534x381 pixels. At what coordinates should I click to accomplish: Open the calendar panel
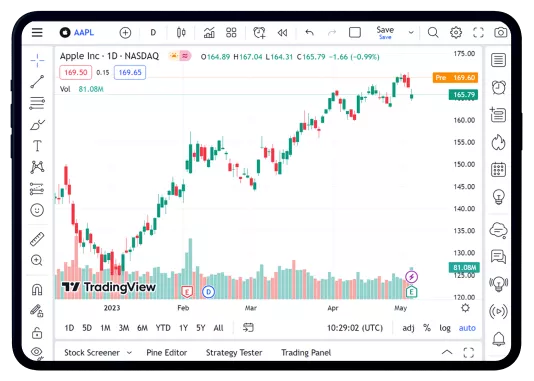coord(498,169)
